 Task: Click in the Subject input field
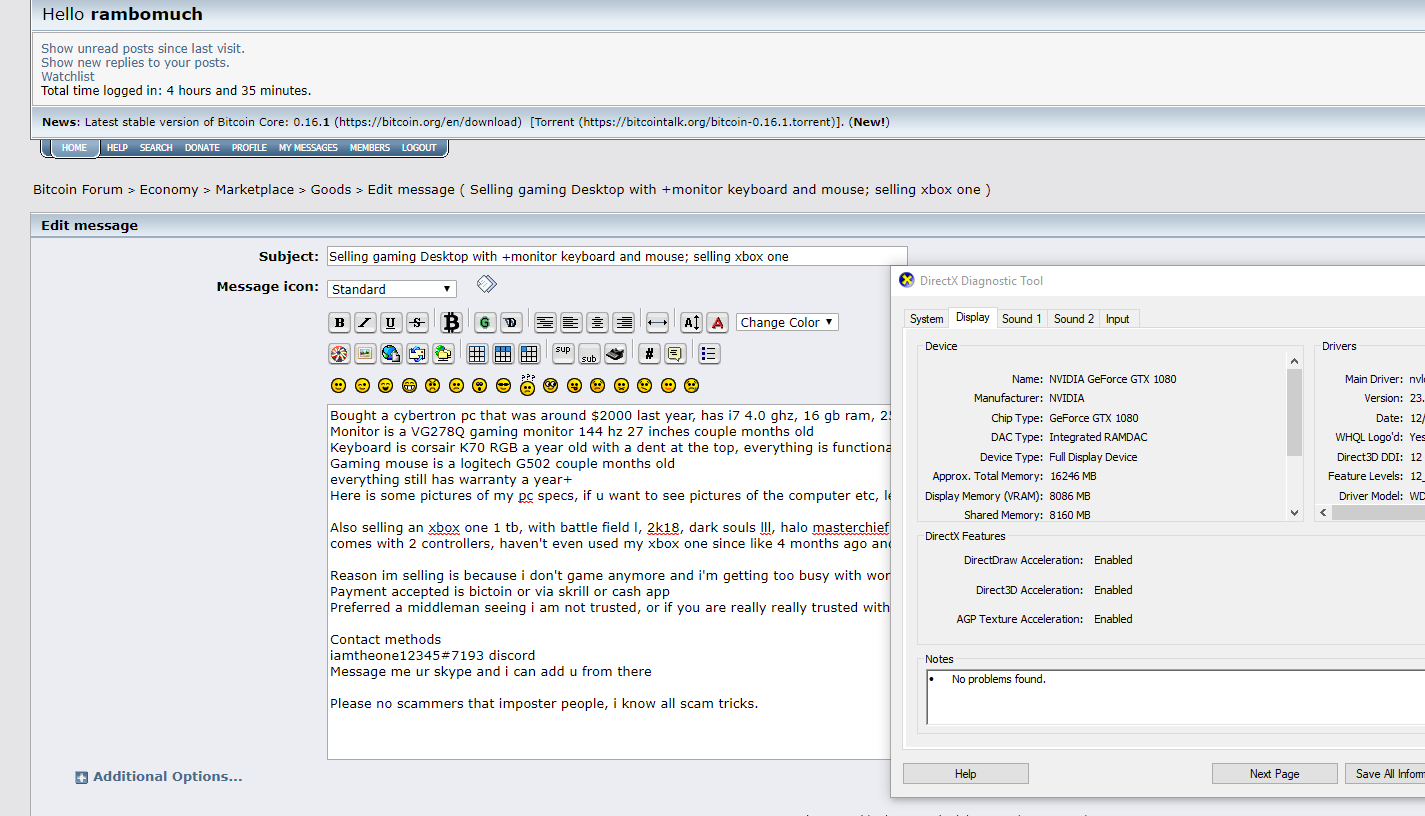point(617,256)
